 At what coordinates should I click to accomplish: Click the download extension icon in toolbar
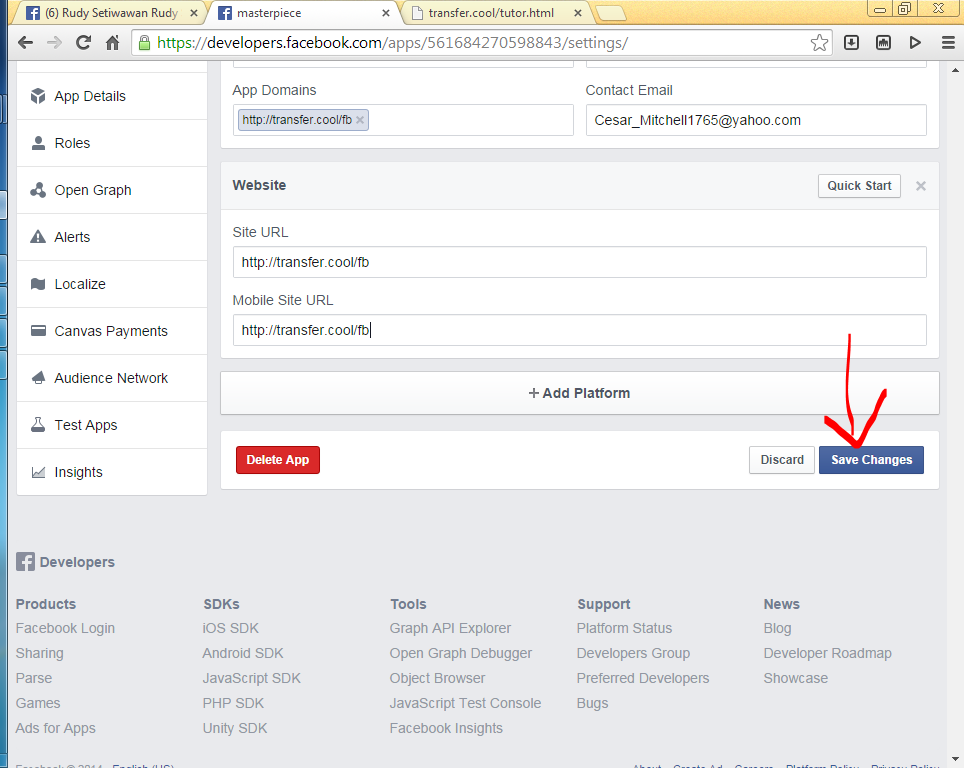click(851, 42)
